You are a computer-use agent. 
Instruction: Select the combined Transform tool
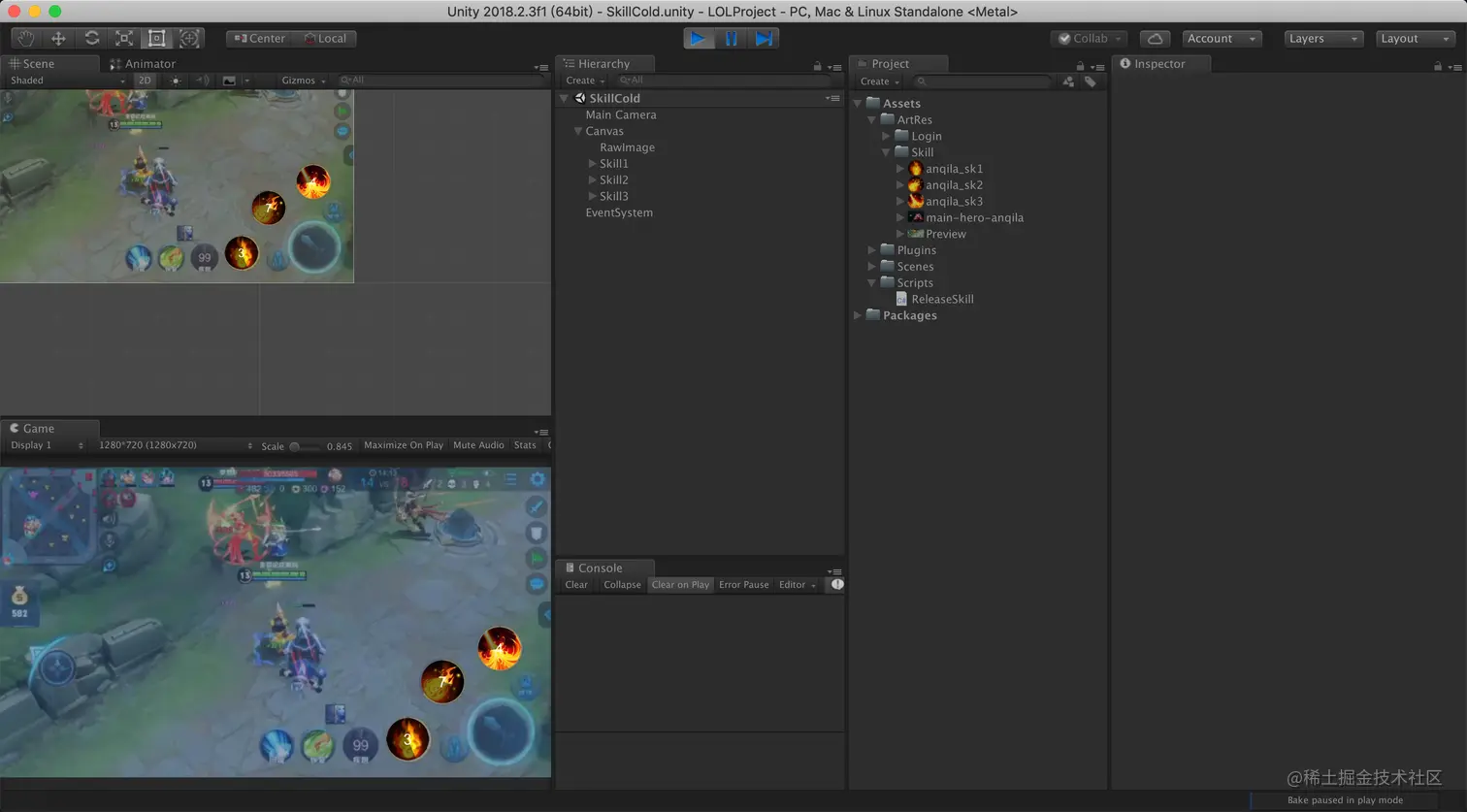pos(190,39)
